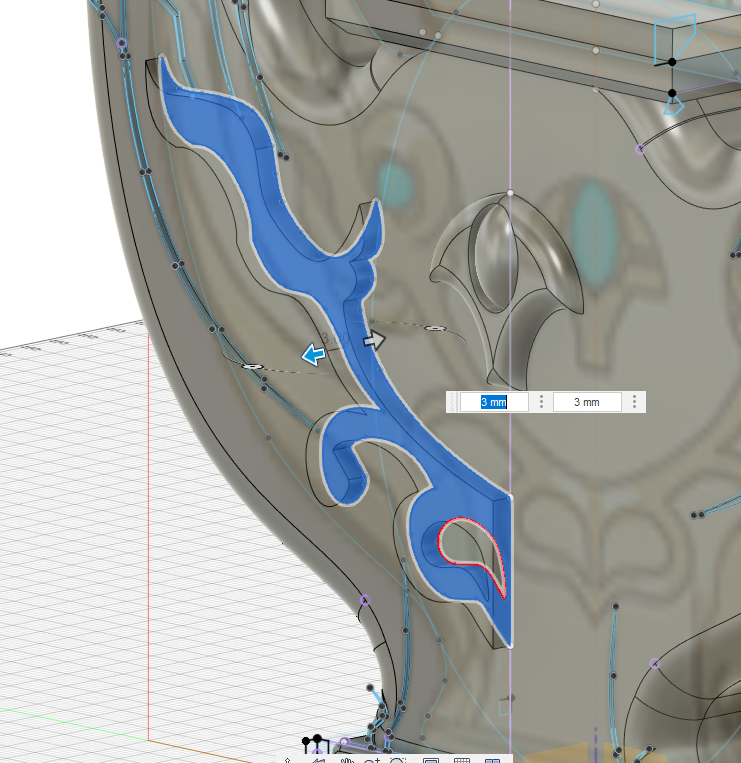This screenshot has width=741, height=763.
Task: Open the Viewports layout icon
Action: click(x=492, y=760)
